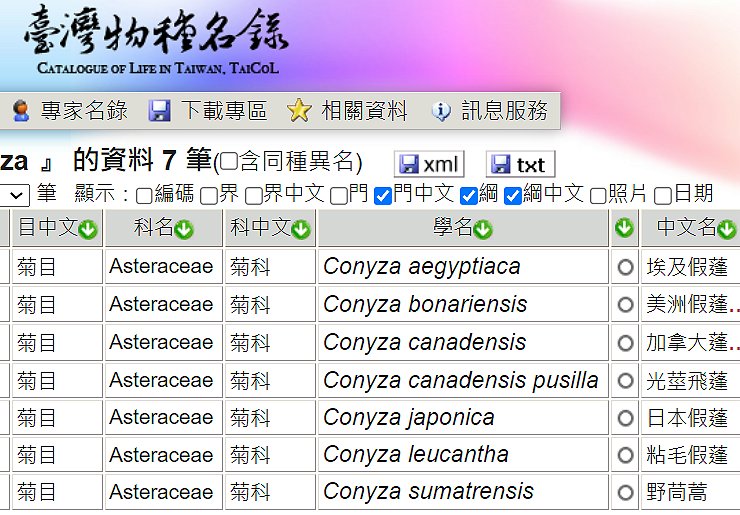Open the records-per-page dropdown before 筆
Screen dimensions: 740x515
point(15,195)
